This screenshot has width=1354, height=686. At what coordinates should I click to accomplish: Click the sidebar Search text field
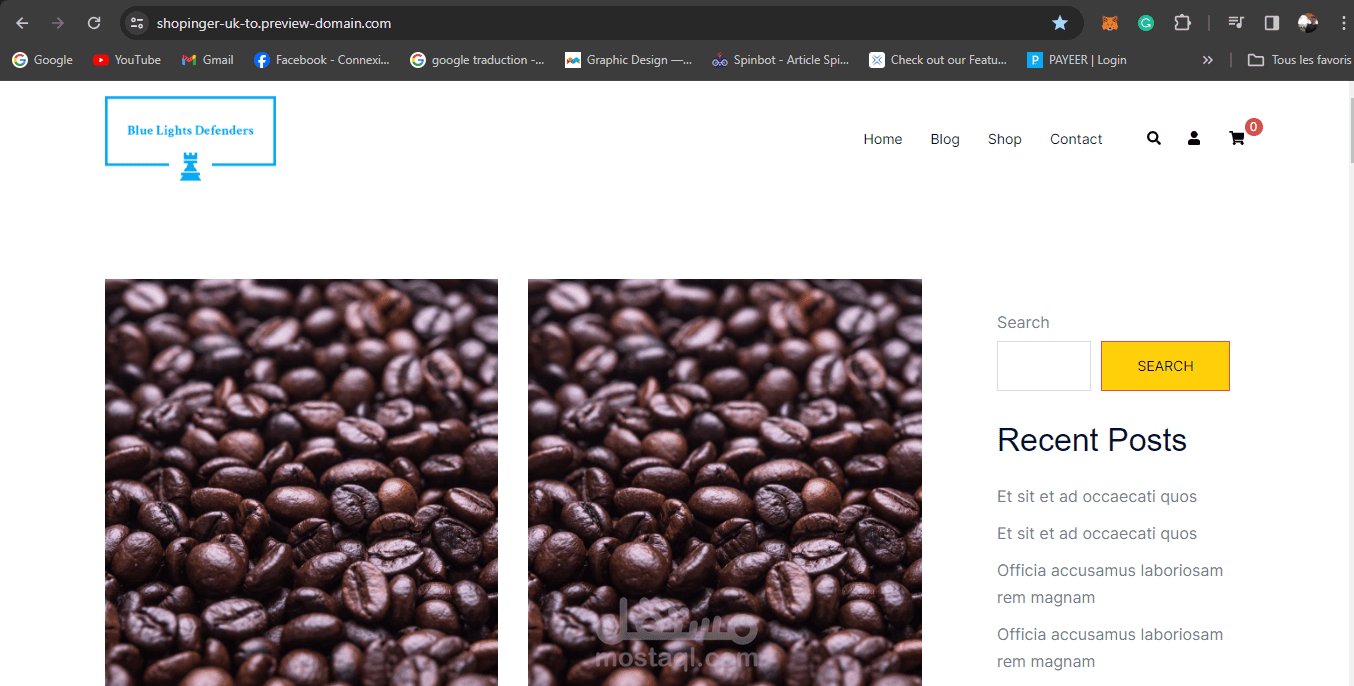click(1044, 366)
